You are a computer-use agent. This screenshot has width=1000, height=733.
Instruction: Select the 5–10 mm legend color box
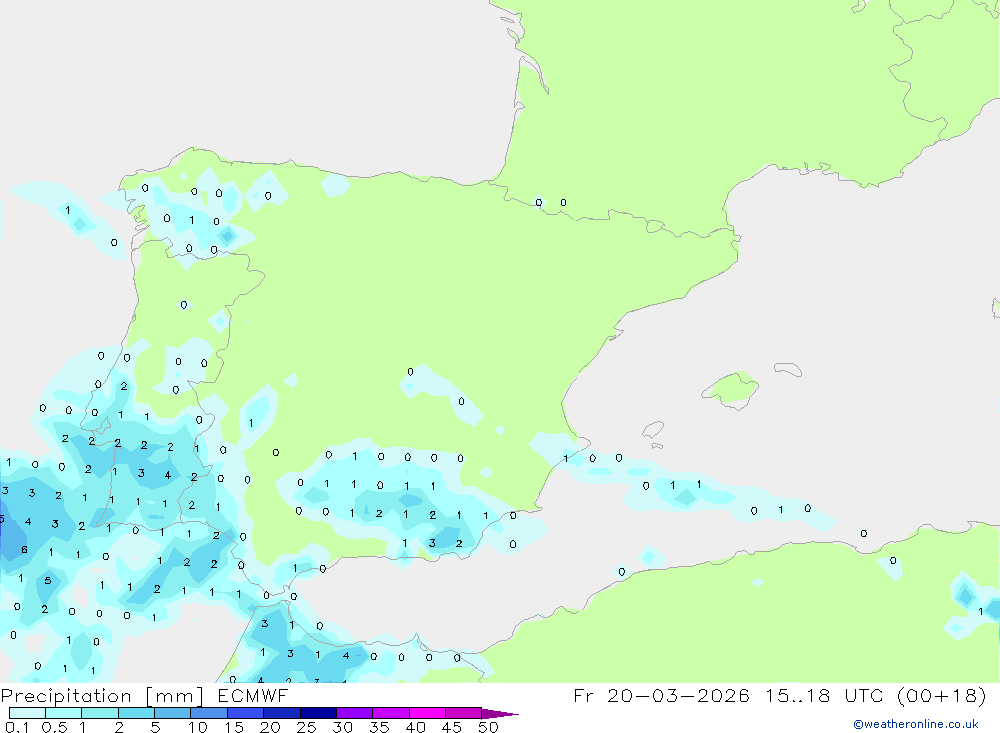tap(172, 713)
